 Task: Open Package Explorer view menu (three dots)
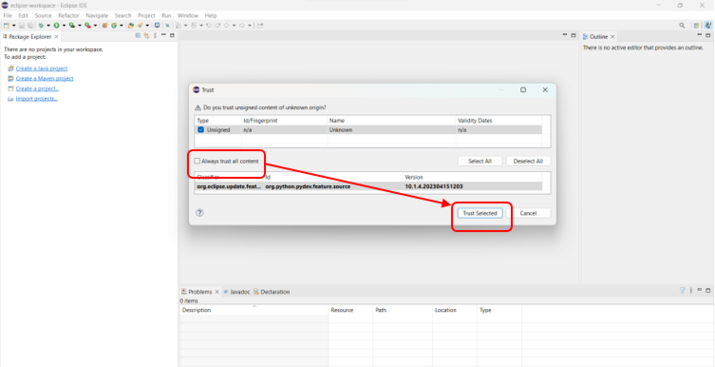point(155,36)
